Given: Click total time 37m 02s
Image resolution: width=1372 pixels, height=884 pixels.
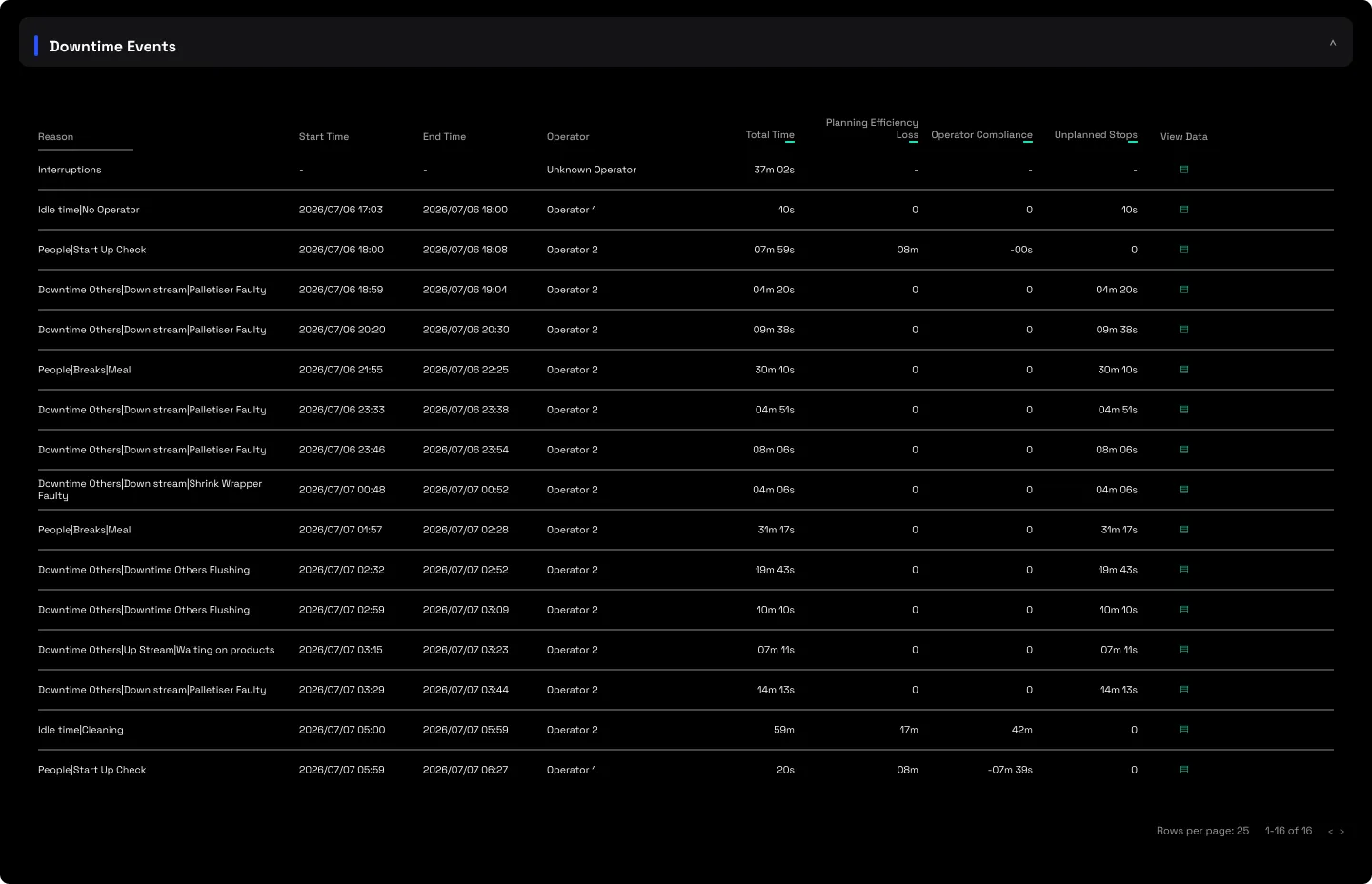Looking at the screenshot, I should click(x=774, y=170).
